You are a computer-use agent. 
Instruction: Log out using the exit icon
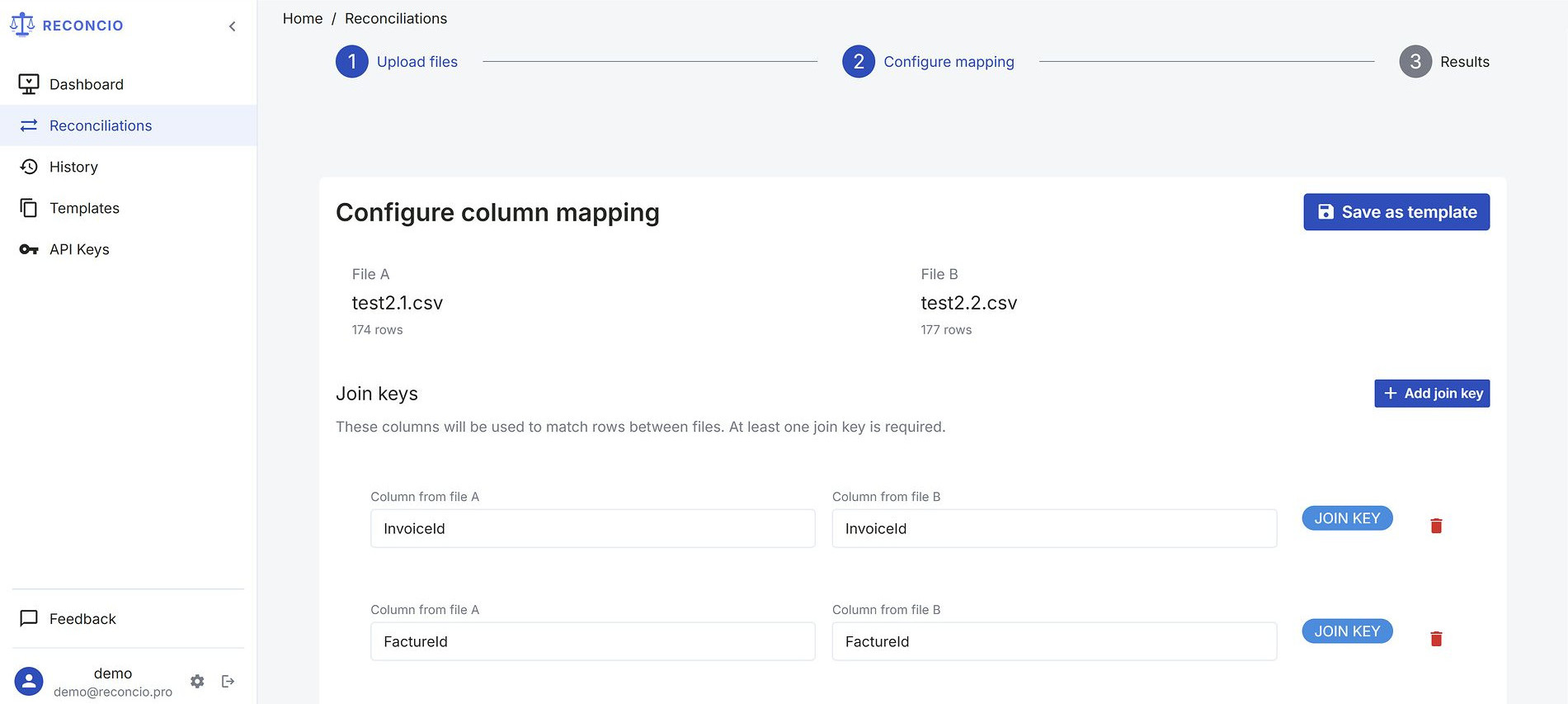tap(228, 682)
